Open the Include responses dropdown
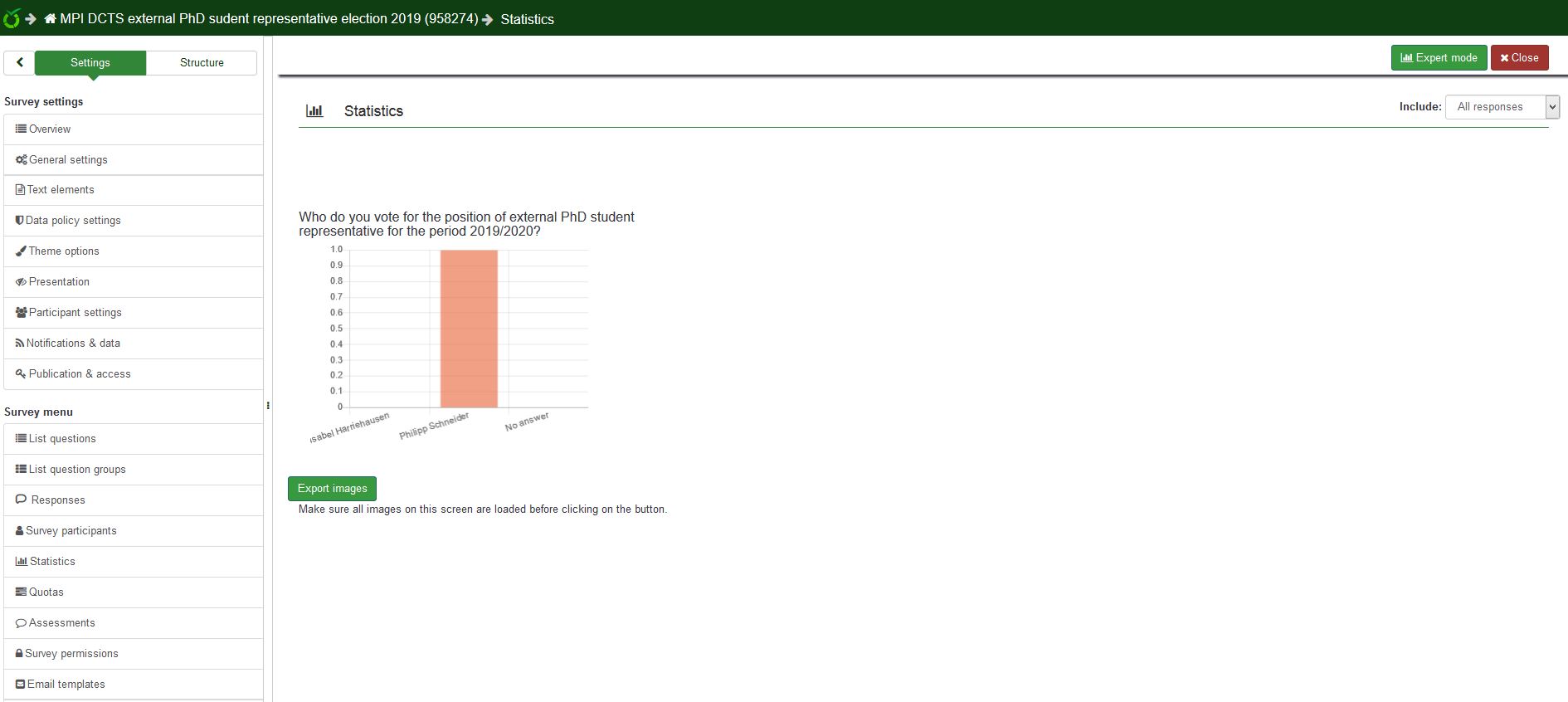The width and height of the screenshot is (1568, 702). tap(1502, 107)
